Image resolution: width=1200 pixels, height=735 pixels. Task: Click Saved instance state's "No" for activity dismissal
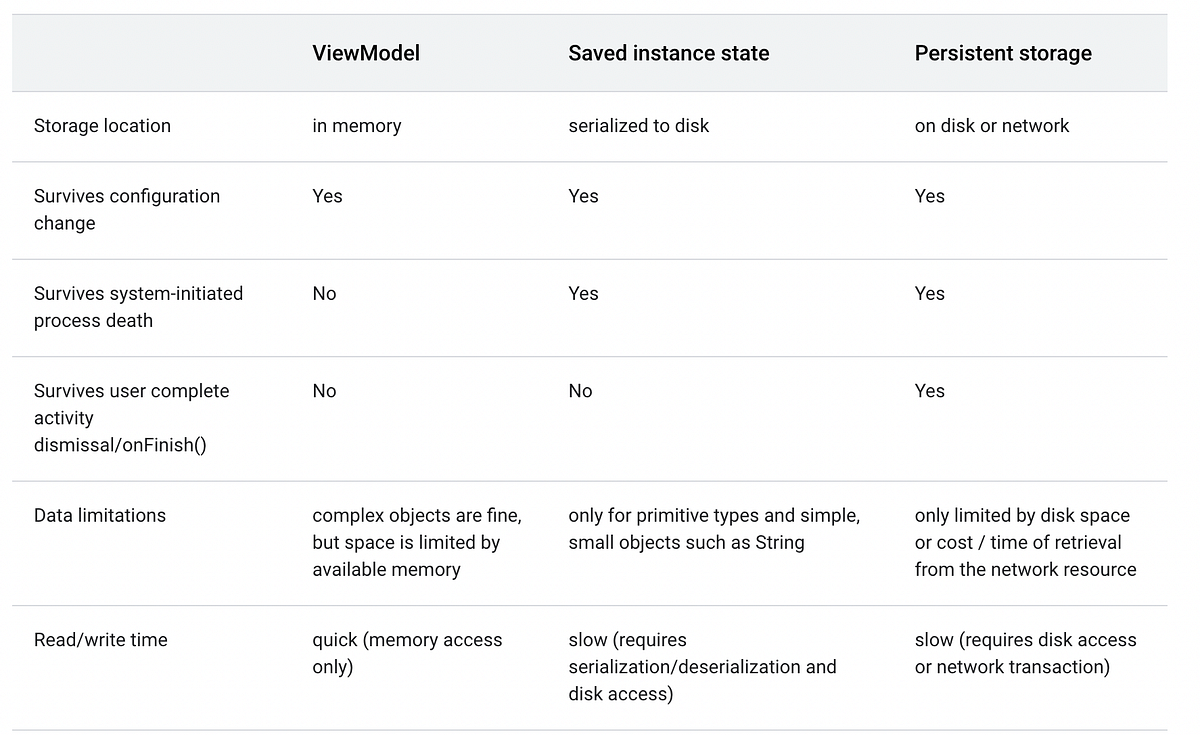[581, 391]
